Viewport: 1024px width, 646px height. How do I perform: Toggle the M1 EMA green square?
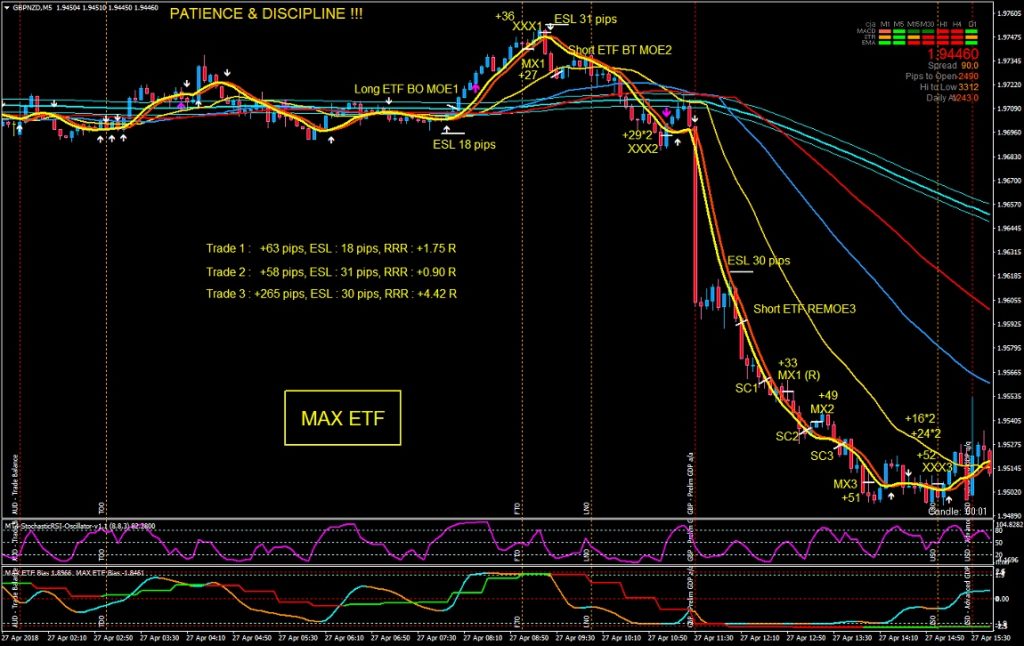pos(885,43)
